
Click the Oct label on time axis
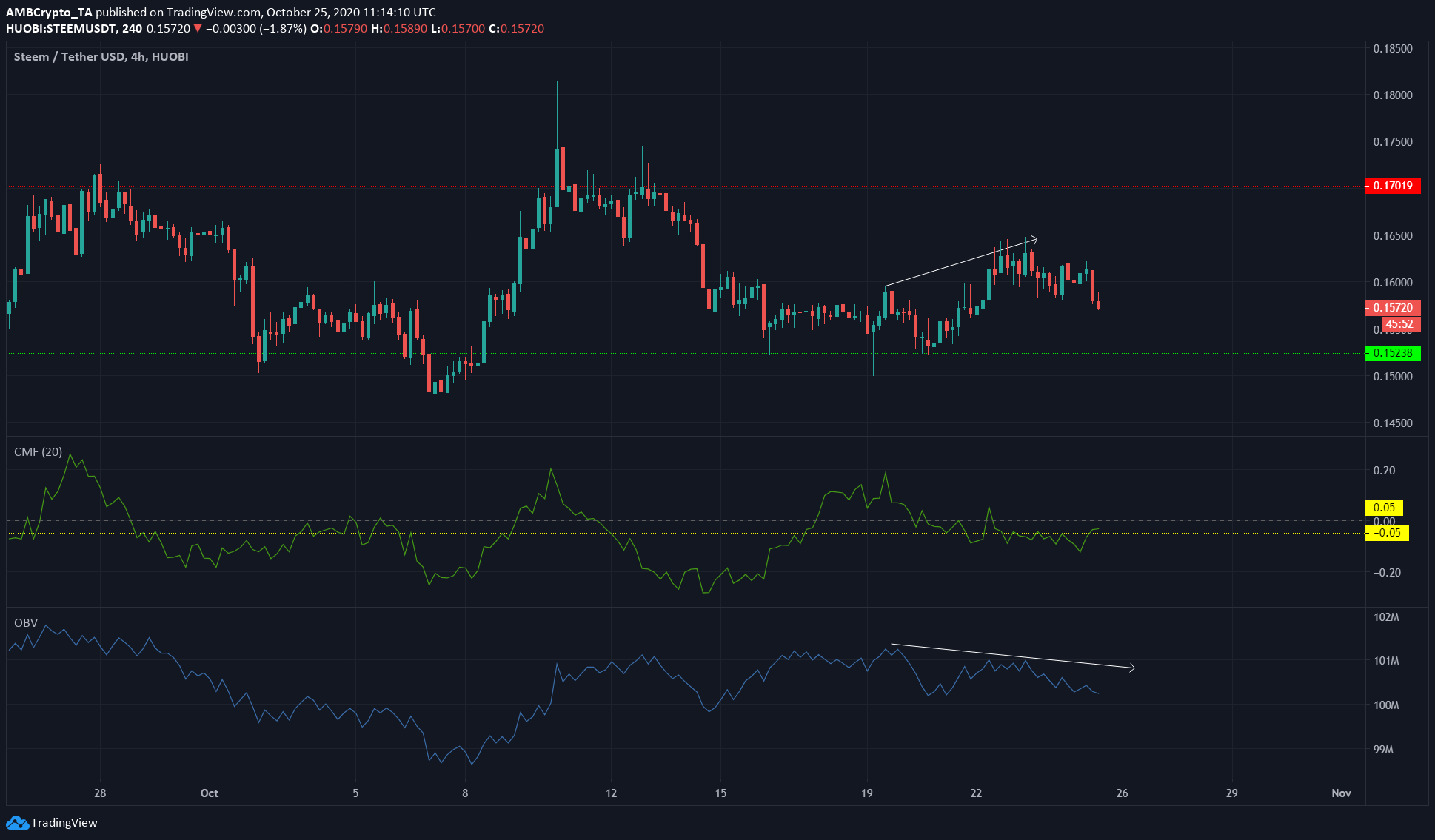click(210, 793)
